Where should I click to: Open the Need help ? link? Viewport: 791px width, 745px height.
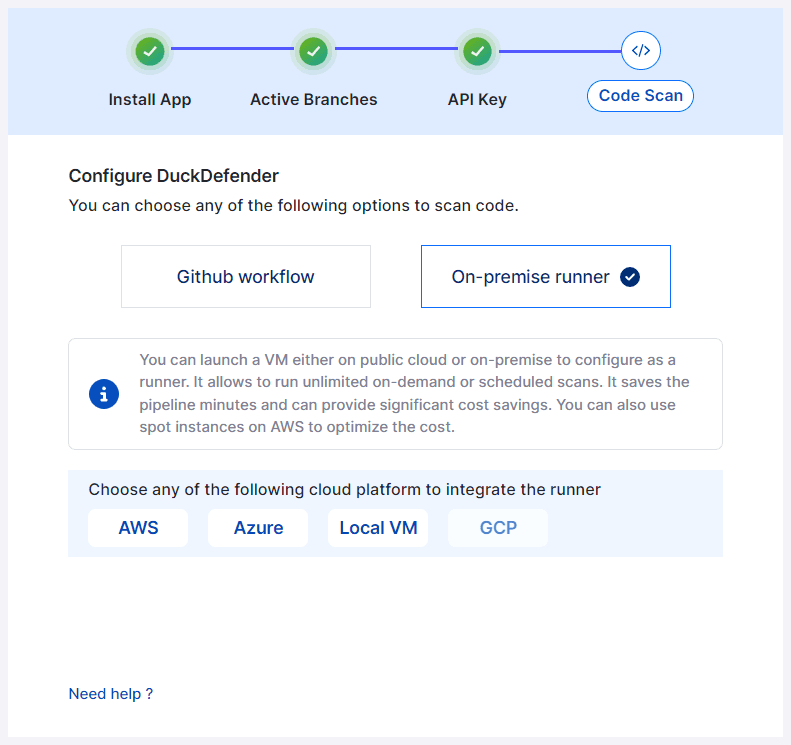point(110,694)
